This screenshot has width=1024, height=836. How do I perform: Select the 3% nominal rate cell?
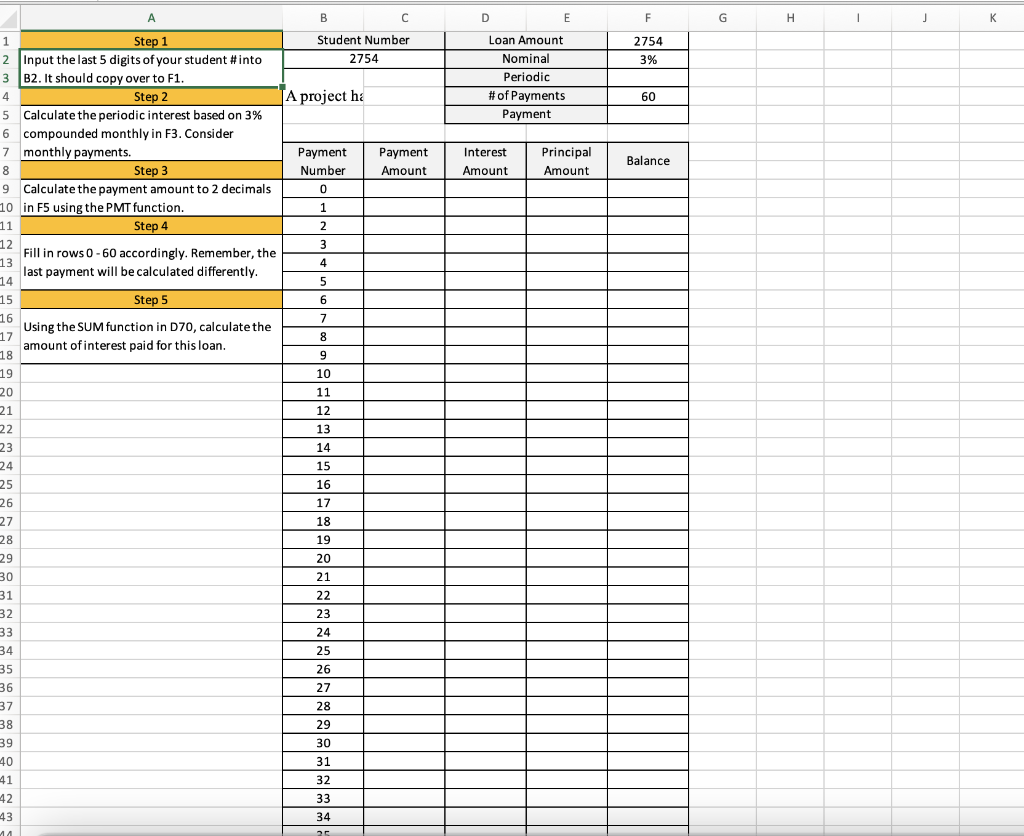click(x=648, y=59)
